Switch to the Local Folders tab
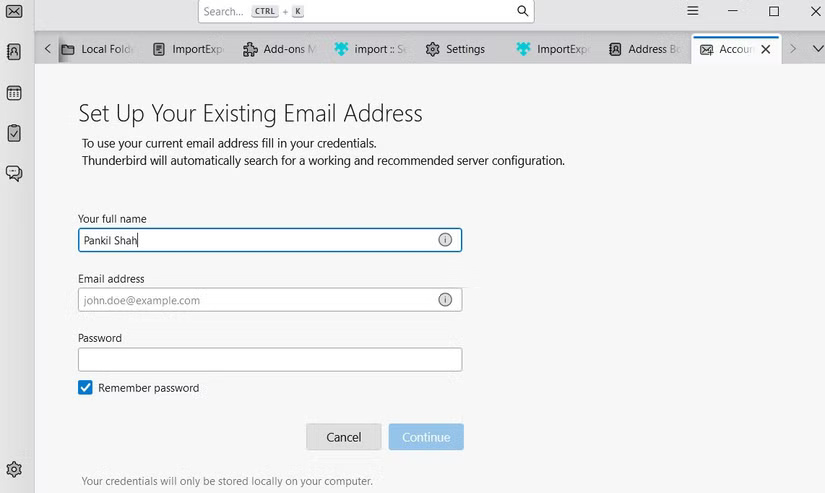825x493 pixels. 98,49
